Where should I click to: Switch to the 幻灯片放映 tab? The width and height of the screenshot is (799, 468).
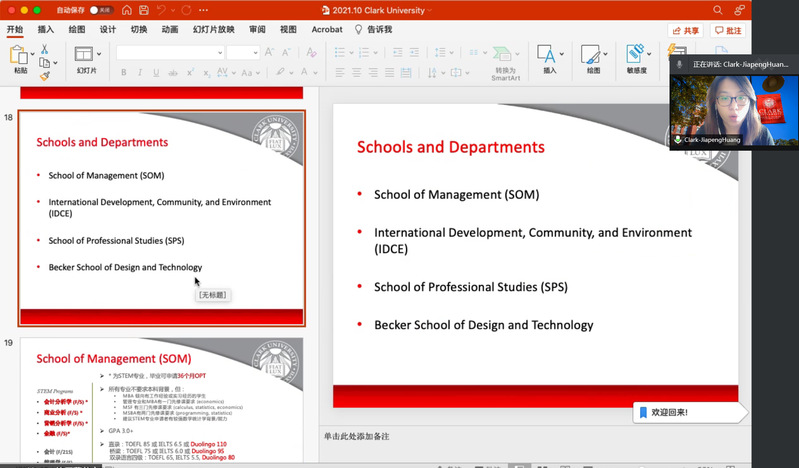213,30
